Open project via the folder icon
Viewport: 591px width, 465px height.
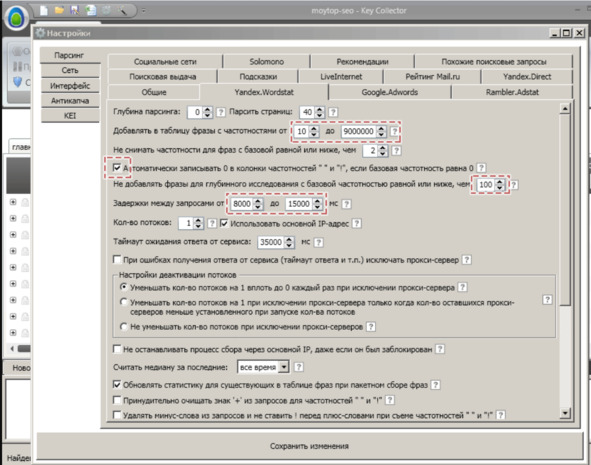[59, 10]
